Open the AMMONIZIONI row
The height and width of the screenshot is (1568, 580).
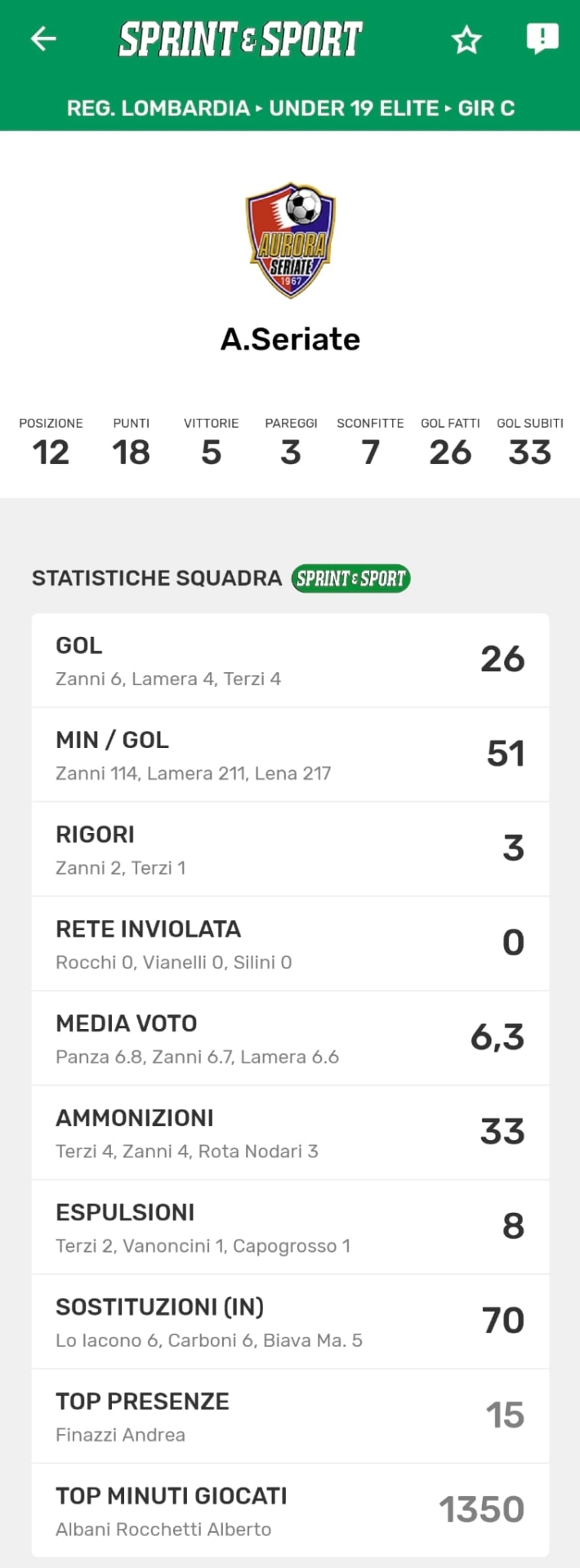(290, 1133)
